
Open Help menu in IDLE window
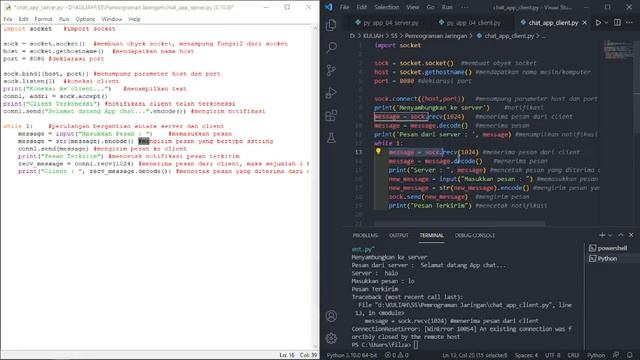[x=134, y=19]
